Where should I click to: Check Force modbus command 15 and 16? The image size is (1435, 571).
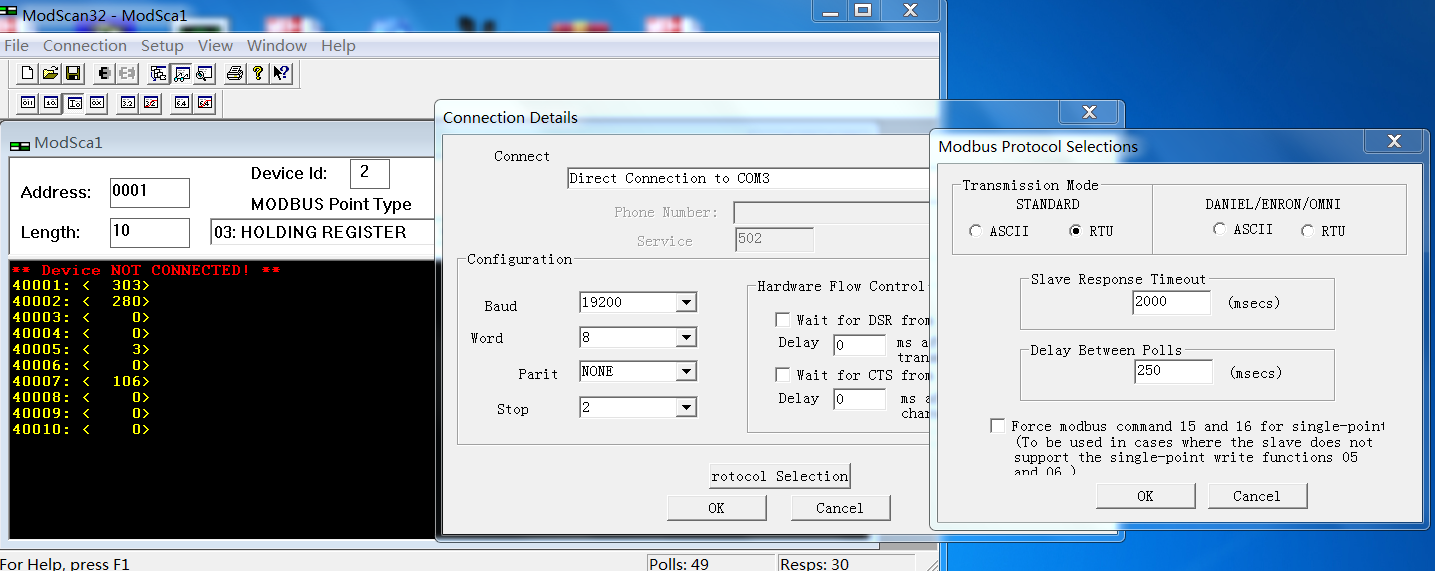coord(997,426)
